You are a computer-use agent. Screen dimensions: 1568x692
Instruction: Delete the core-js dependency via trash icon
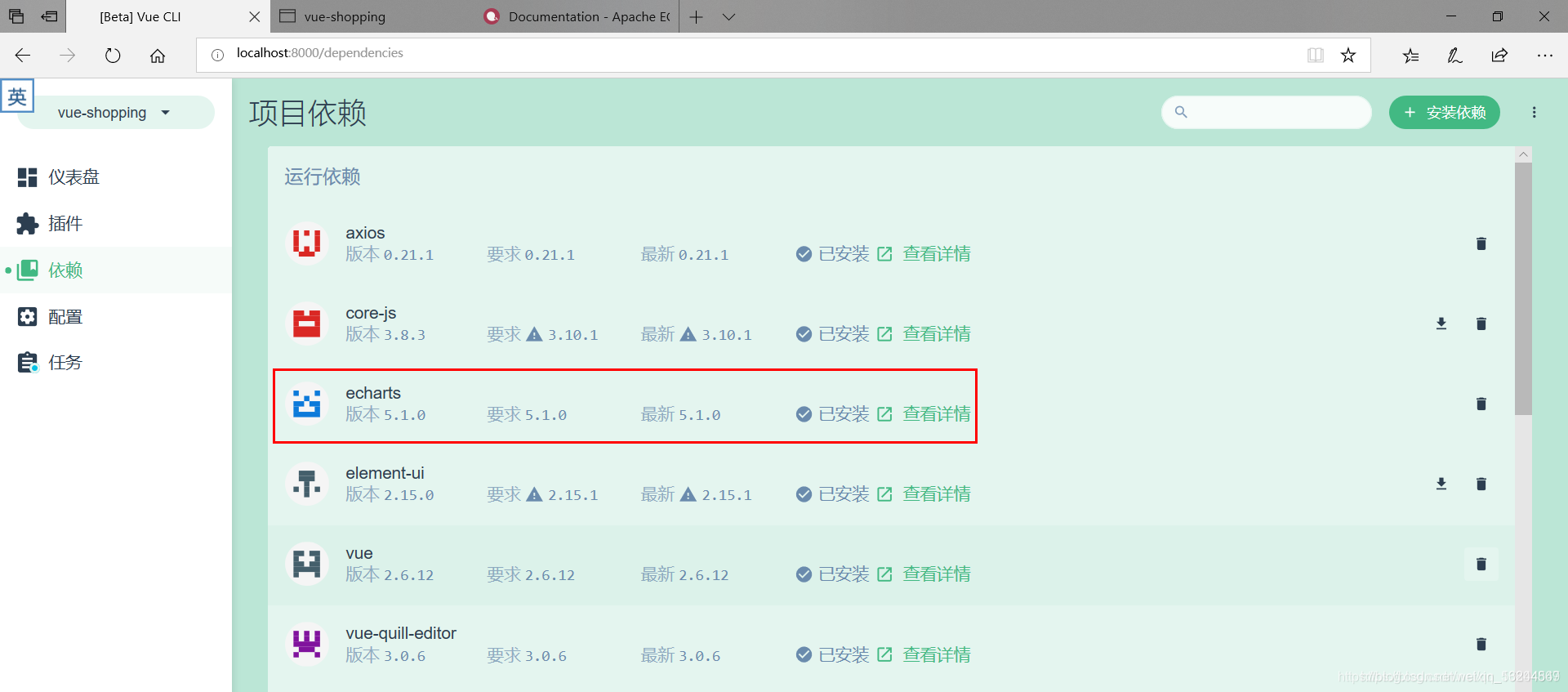(1481, 324)
